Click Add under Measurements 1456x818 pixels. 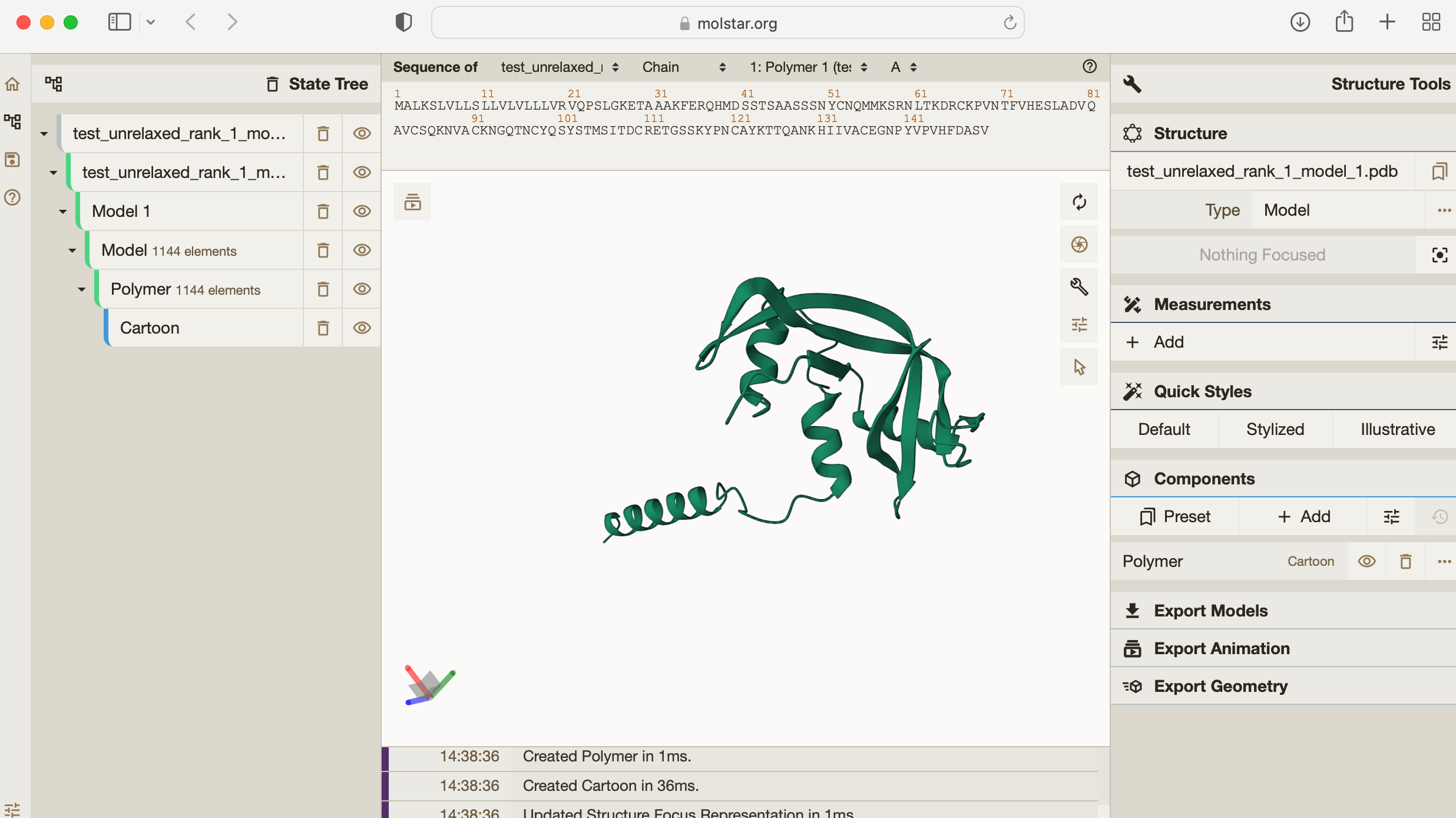tap(1263, 342)
